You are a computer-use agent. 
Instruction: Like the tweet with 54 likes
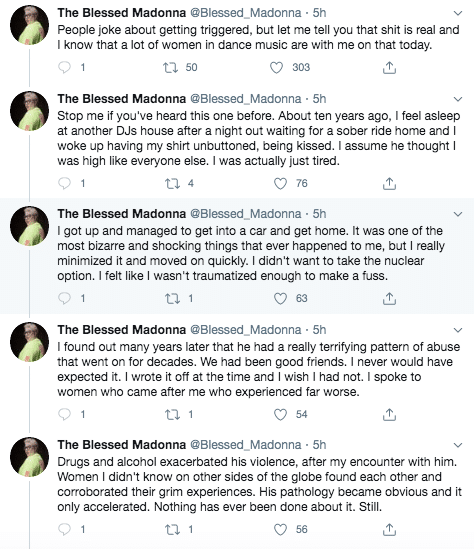tap(280, 415)
